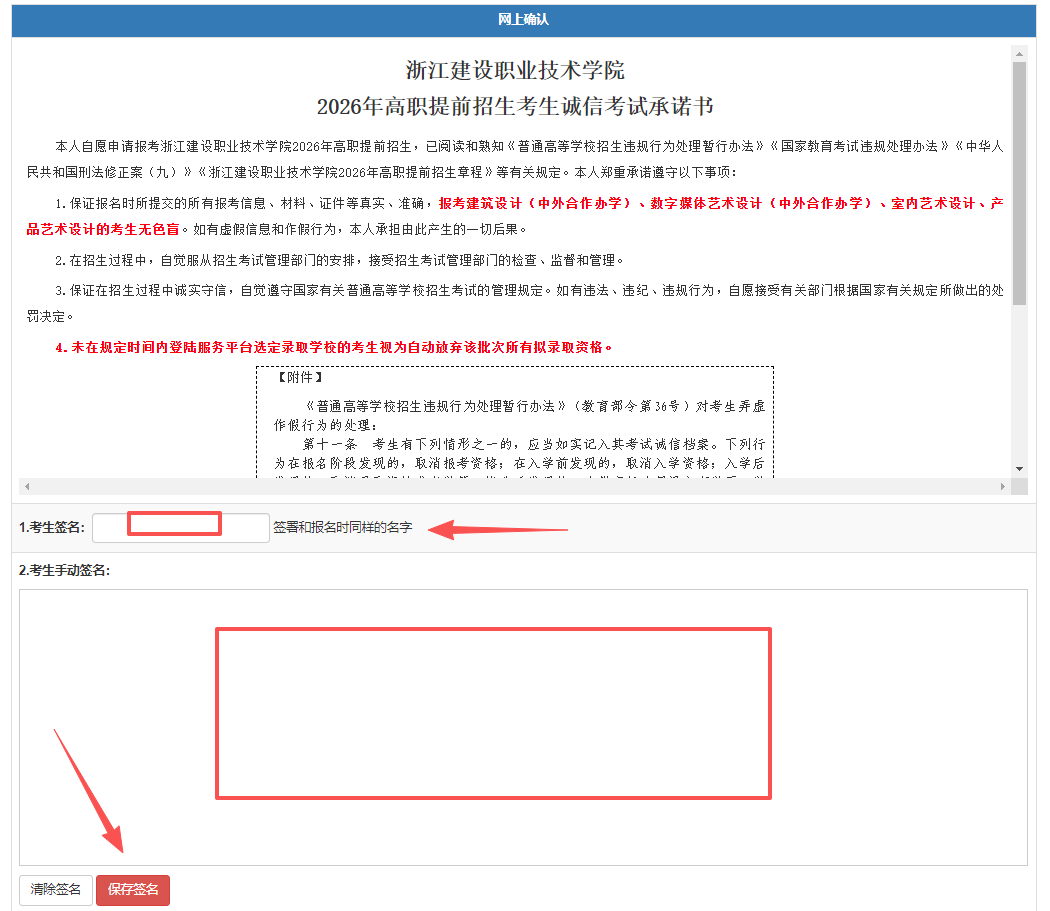Viewport: 1050px width, 911px height.
Task: Click the up arrow of the vertical scrollbar
Action: tap(1019, 53)
